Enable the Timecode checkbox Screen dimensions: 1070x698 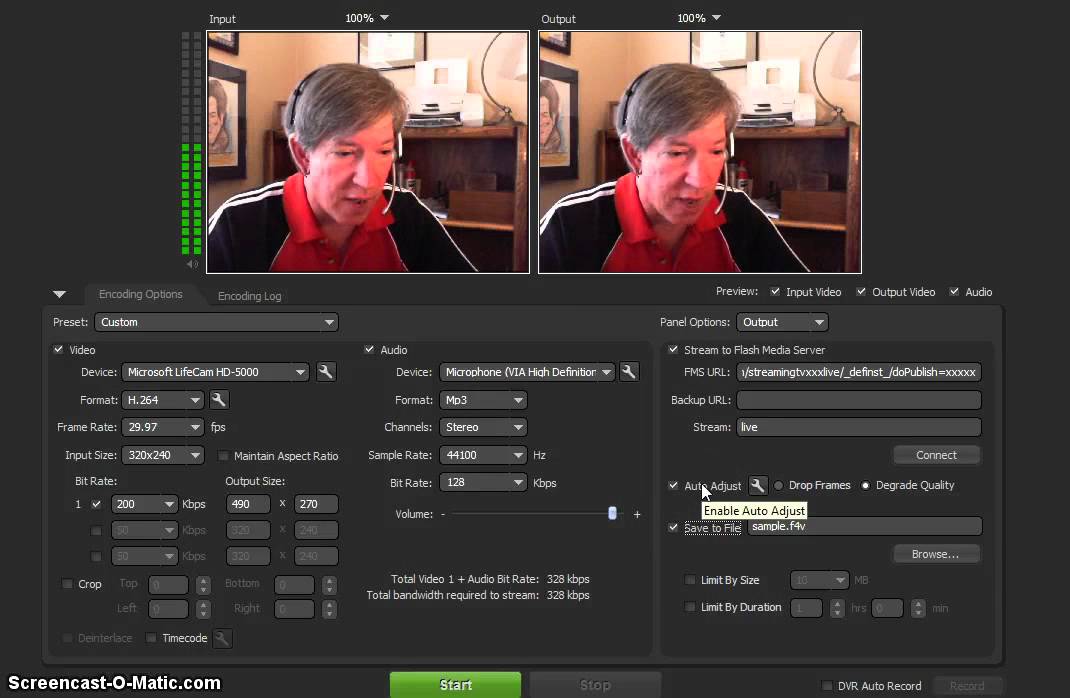pos(151,638)
